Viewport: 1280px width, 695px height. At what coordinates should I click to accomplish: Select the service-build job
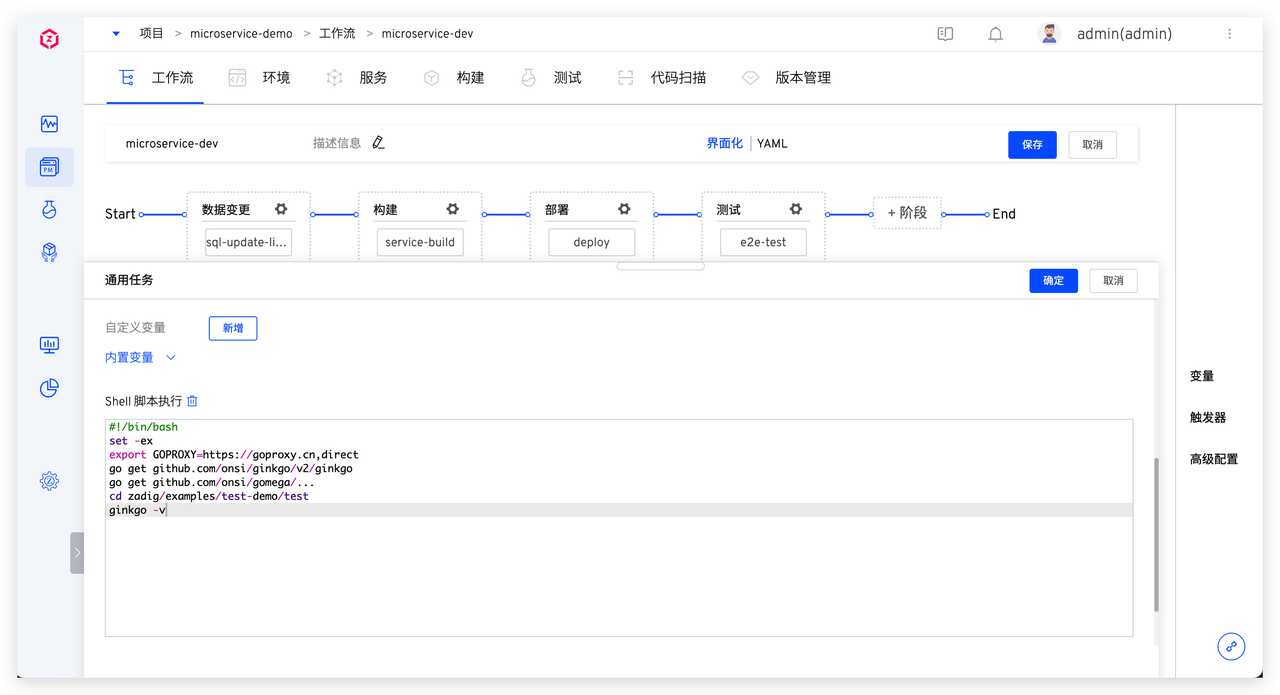(x=420, y=242)
